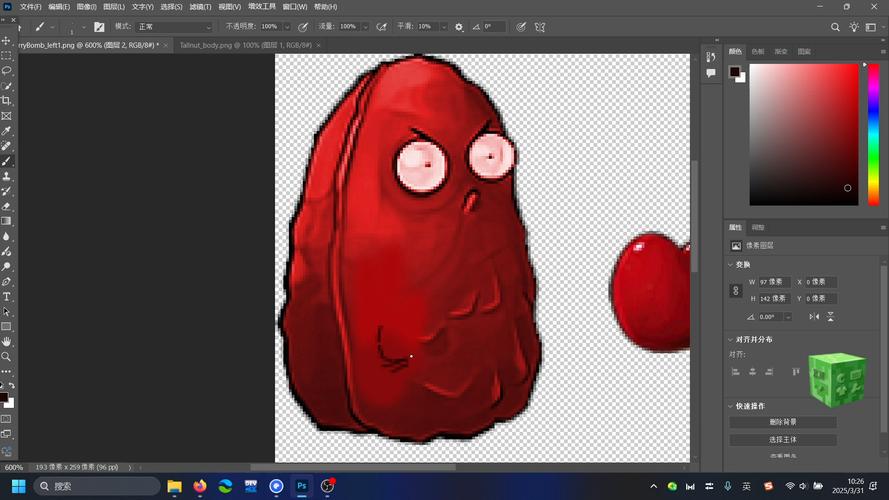Collapse the Align and Distribute section
The height and width of the screenshot is (500, 889).
coord(731,340)
